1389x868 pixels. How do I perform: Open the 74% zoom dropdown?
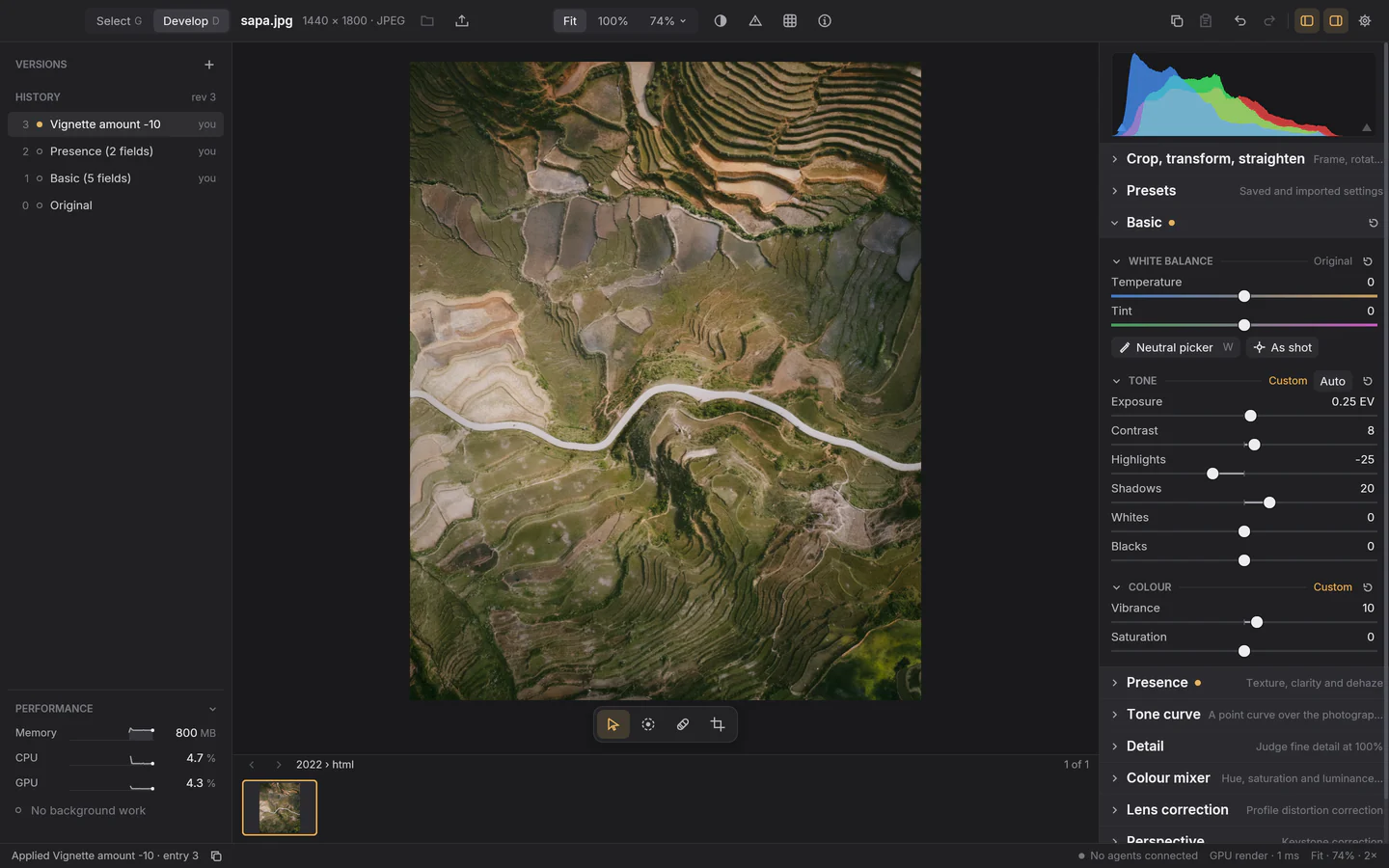tap(667, 20)
